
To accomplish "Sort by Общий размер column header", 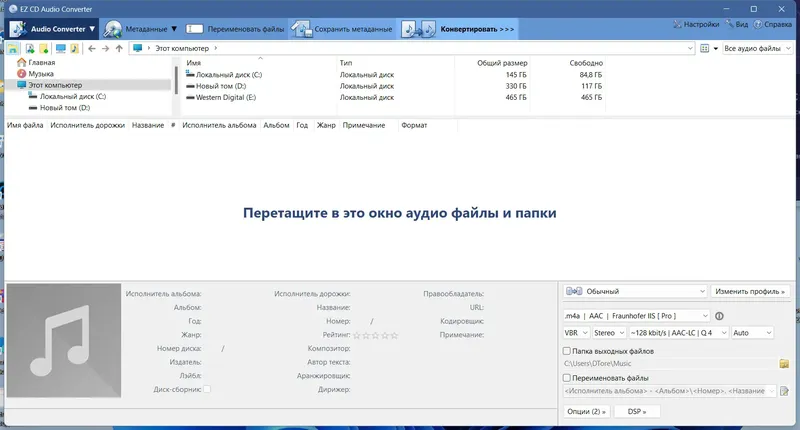I will coord(502,63).
